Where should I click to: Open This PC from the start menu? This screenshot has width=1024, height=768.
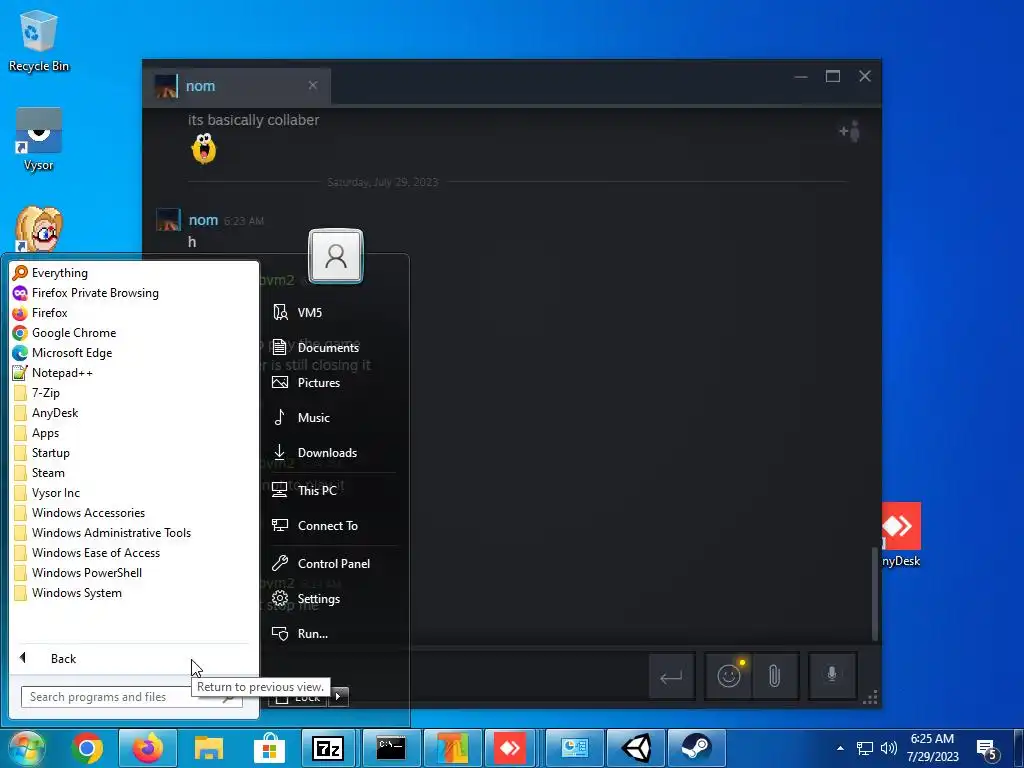point(334,490)
